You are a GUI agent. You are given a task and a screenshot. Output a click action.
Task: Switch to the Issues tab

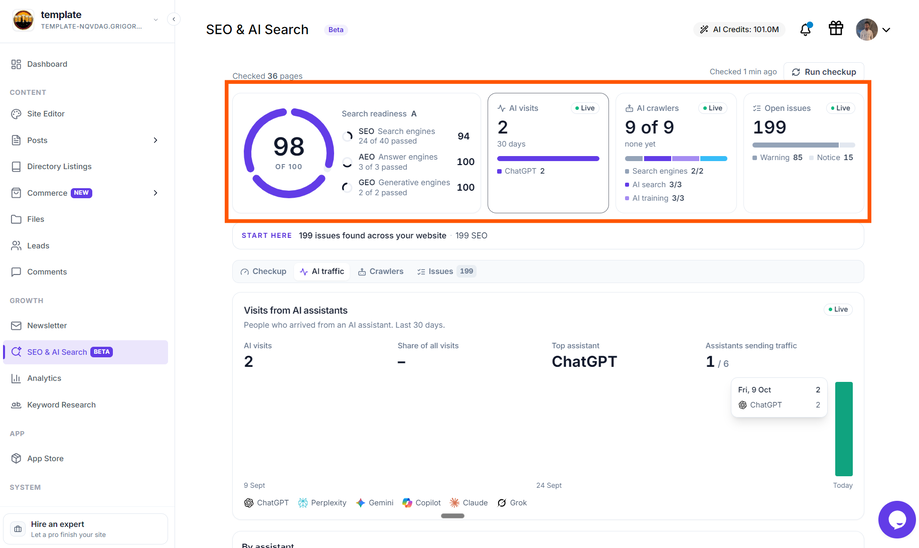[x=446, y=271]
